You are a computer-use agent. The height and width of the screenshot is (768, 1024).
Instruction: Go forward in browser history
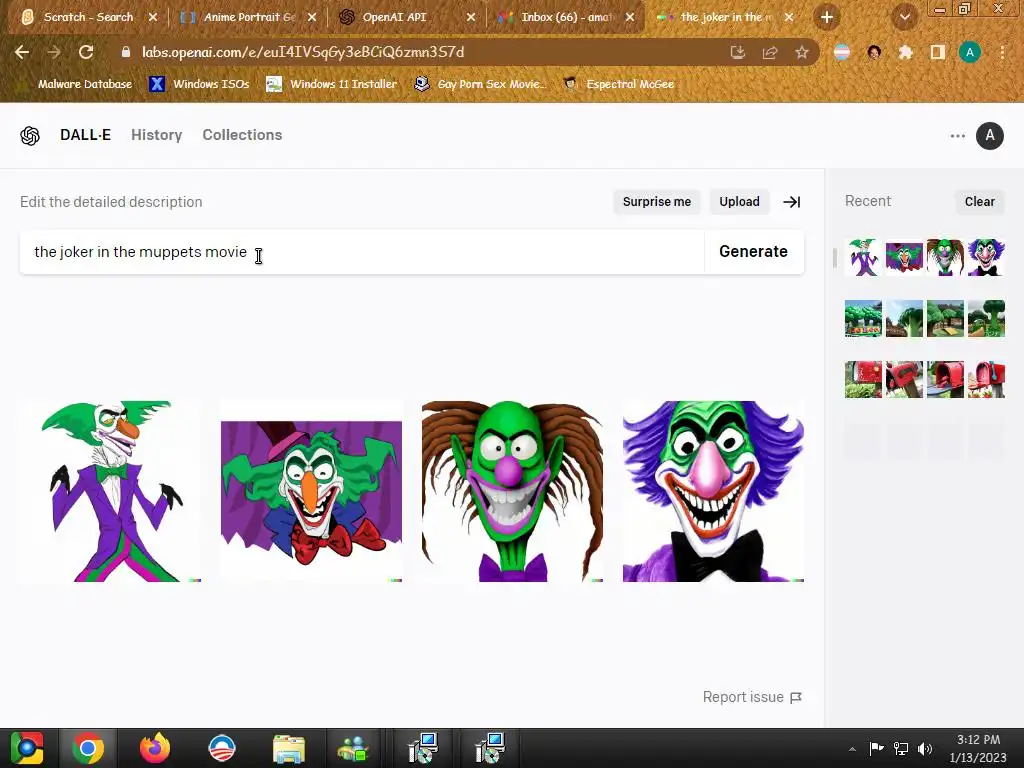[54, 52]
